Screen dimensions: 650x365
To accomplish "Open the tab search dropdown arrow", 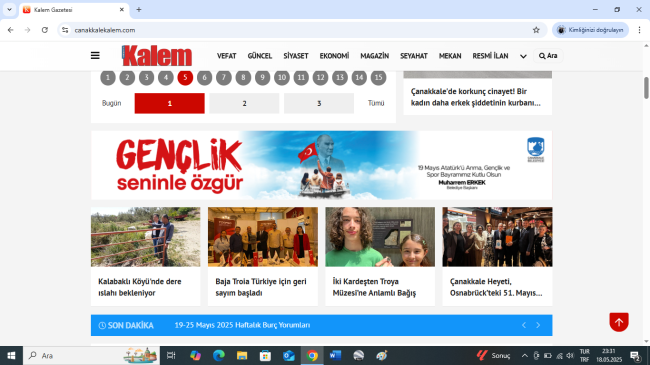I will [x=9, y=9].
